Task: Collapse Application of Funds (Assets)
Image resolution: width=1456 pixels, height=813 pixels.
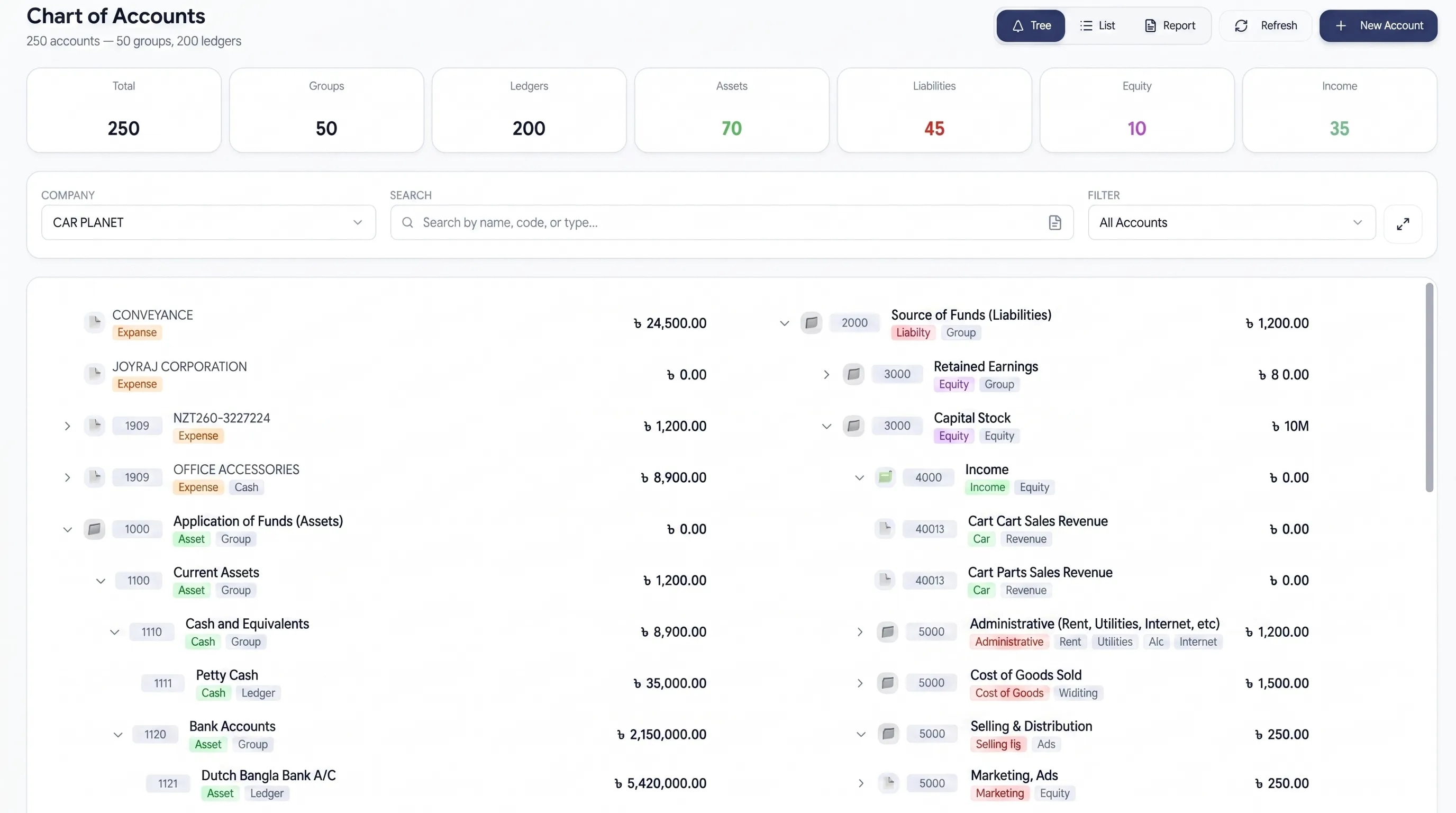Action: click(x=67, y=530)
